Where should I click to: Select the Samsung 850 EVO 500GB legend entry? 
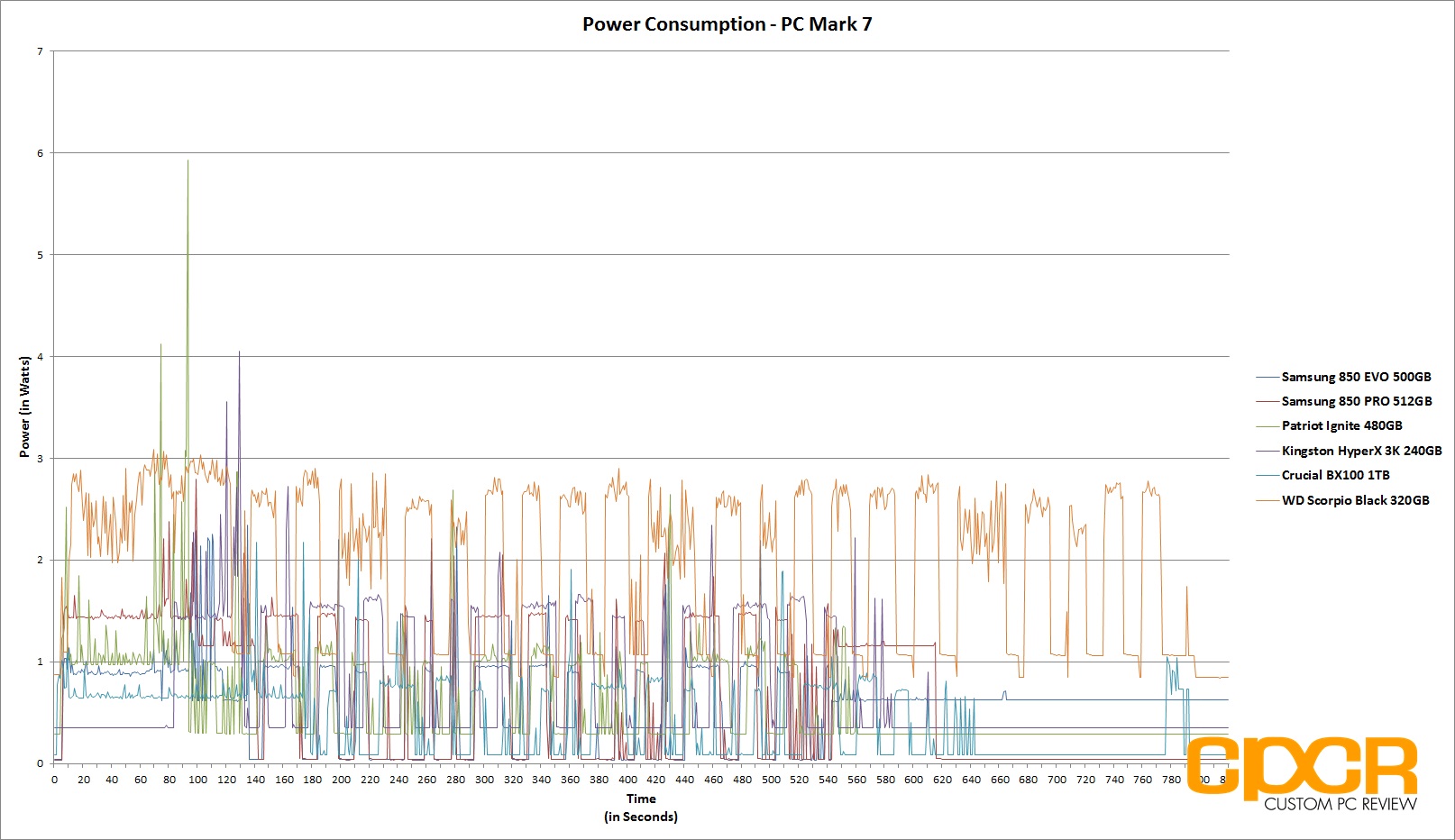click(x=1343, y=377)
